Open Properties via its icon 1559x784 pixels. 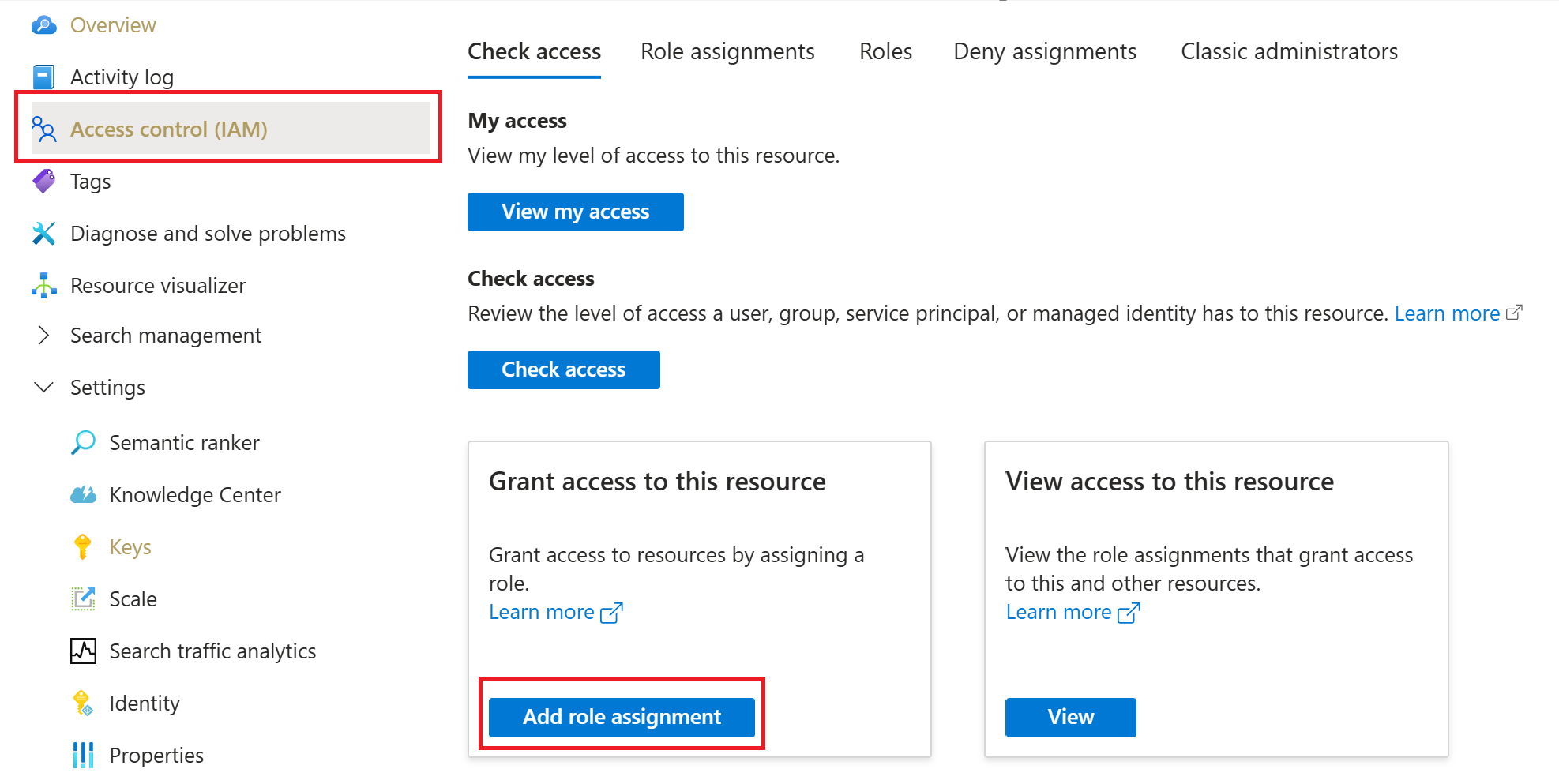(x=82, y=755)
